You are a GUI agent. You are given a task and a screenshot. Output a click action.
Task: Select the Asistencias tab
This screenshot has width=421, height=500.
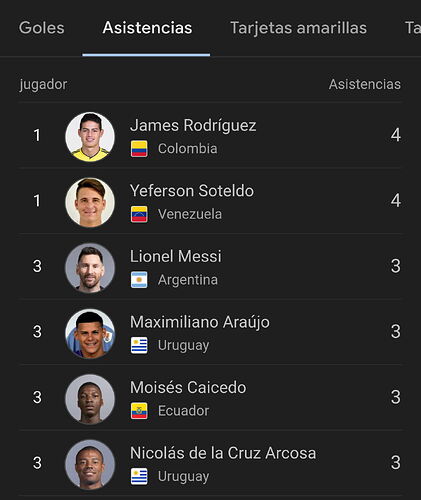click(147, 28)
